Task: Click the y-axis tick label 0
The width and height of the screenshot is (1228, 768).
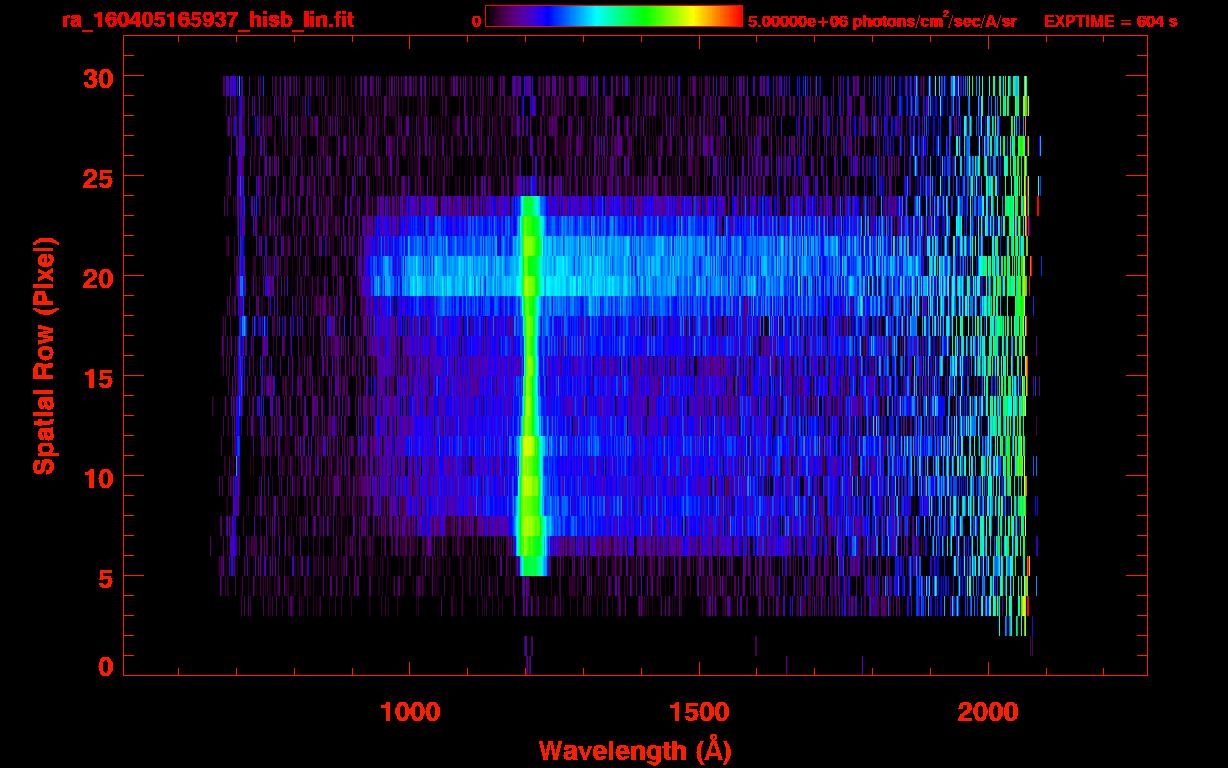Action: point(105,666)
